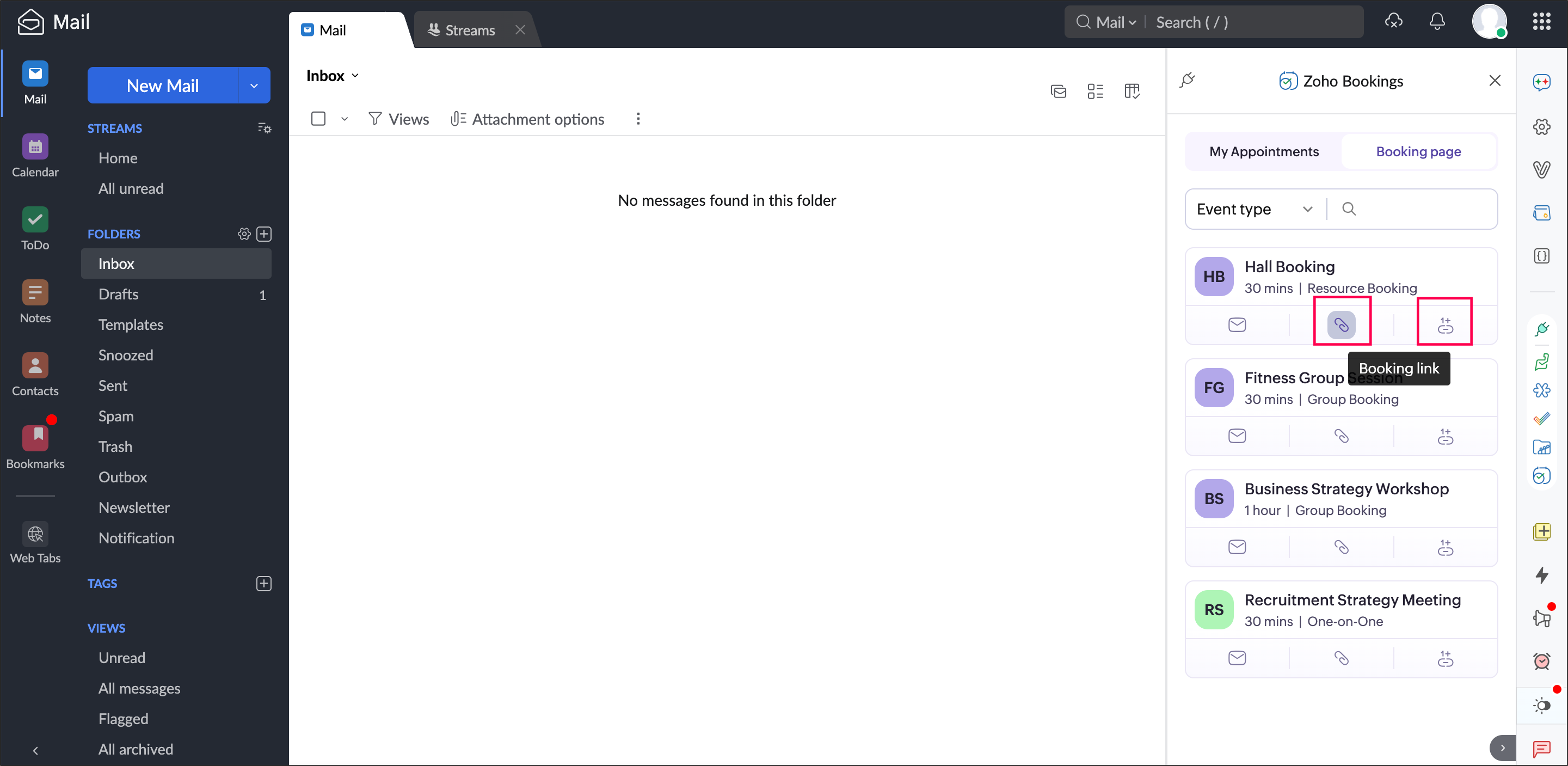Image resolution: width=1568 pixels, height=766 pixels.
Task: Expand the New Mail dropdown arrow
Action: click(x=254, y=85)
